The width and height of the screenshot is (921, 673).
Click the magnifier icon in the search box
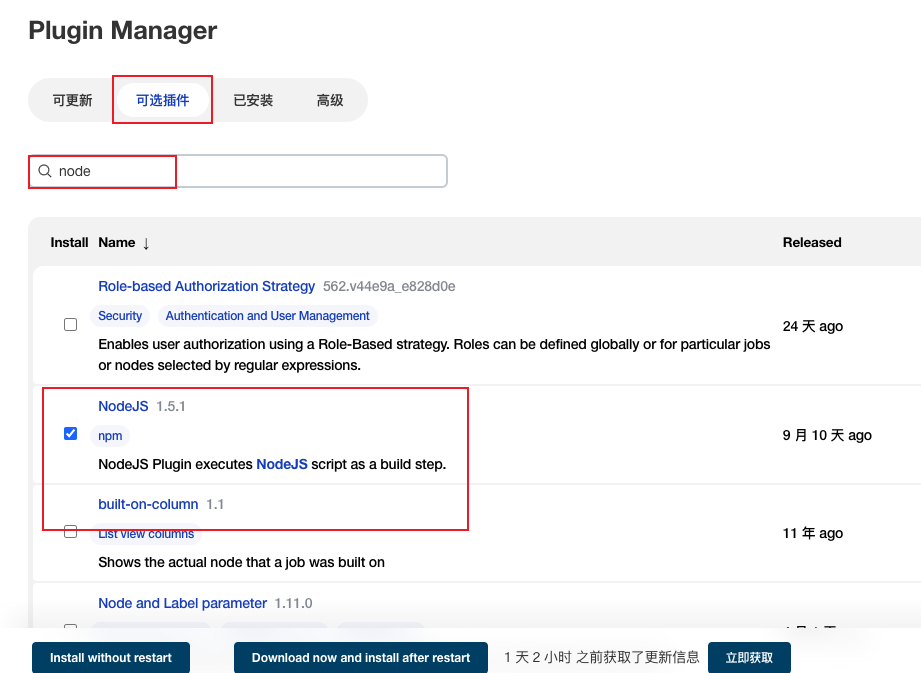pyautogui.click(x=45, y=171)
